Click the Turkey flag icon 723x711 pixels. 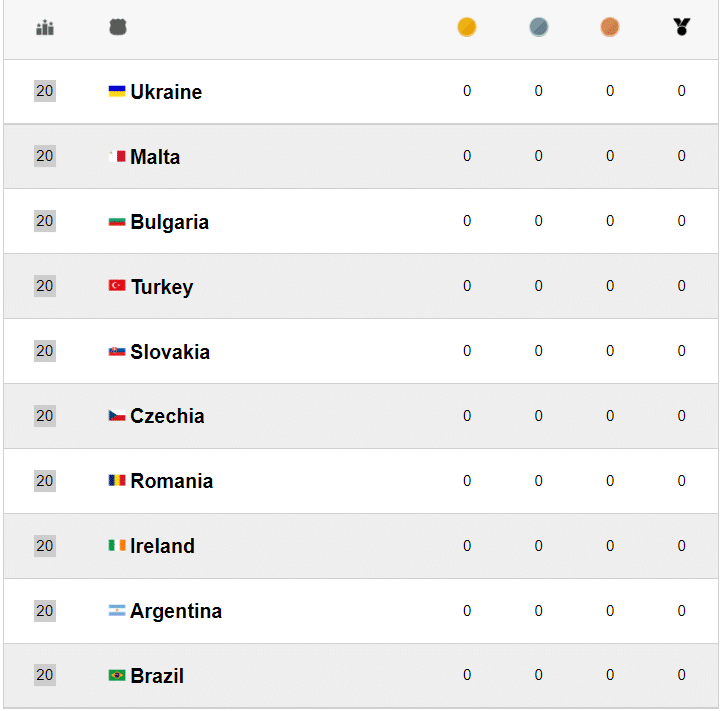pos(117,286)
